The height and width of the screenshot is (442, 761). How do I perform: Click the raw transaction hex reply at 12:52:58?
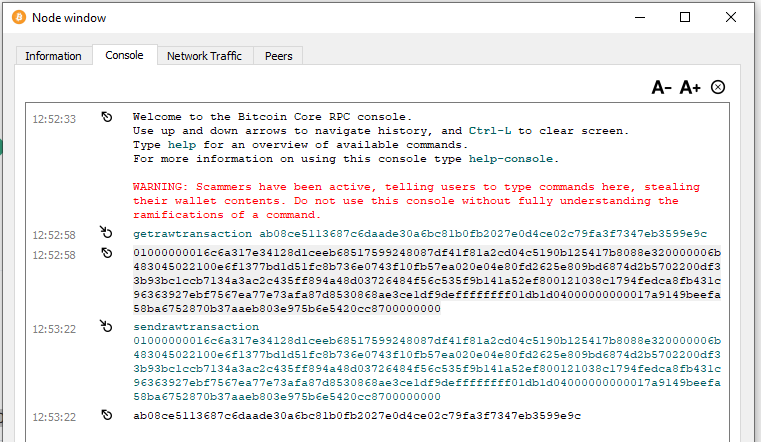pos(427,280)
